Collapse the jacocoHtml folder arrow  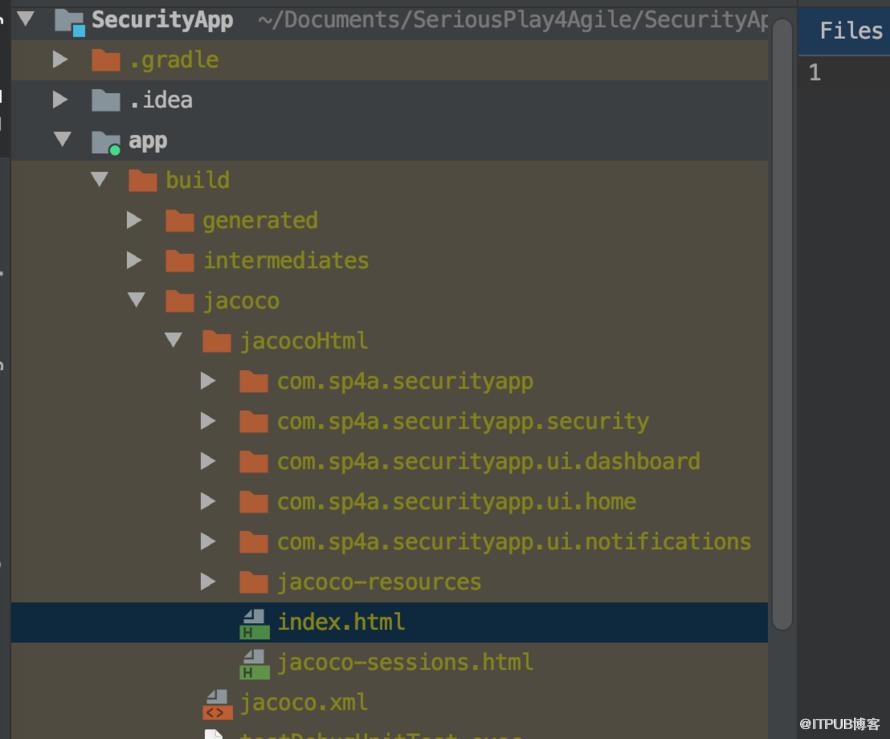[x=173, y=340]
